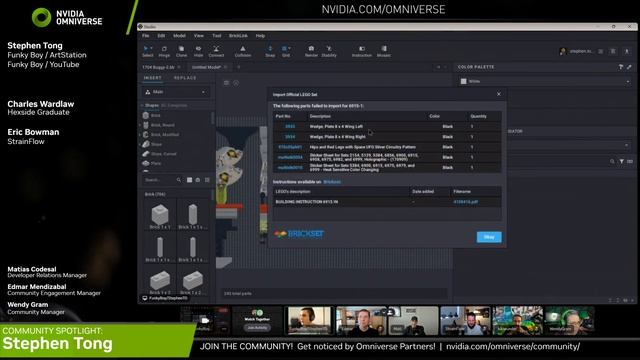Pick the Brick 1 x 1 thumbnail
The height and width of the screenshot is (360, 640).
[160, 216]
